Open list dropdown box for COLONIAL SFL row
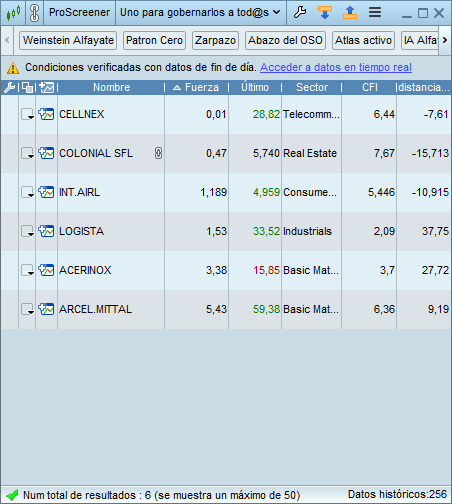Screen dimensions: 452x504 click(28, 153)
